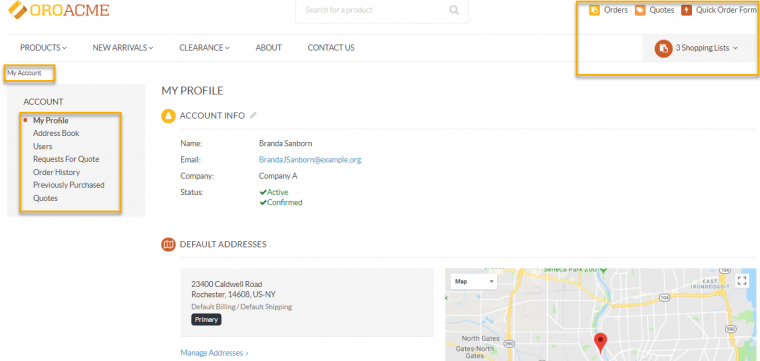This screenshot has height=361, width=760.
Task: Toggle the map fullscreen icon
Action: point(742,281)
